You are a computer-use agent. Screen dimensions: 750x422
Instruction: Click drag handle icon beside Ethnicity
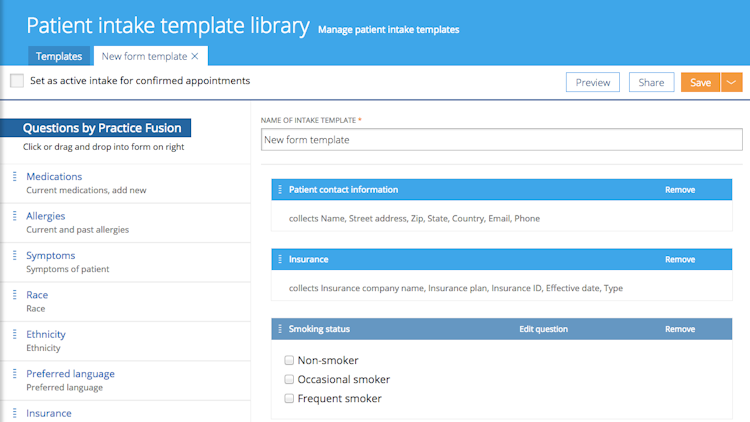[x=15, y=335]
